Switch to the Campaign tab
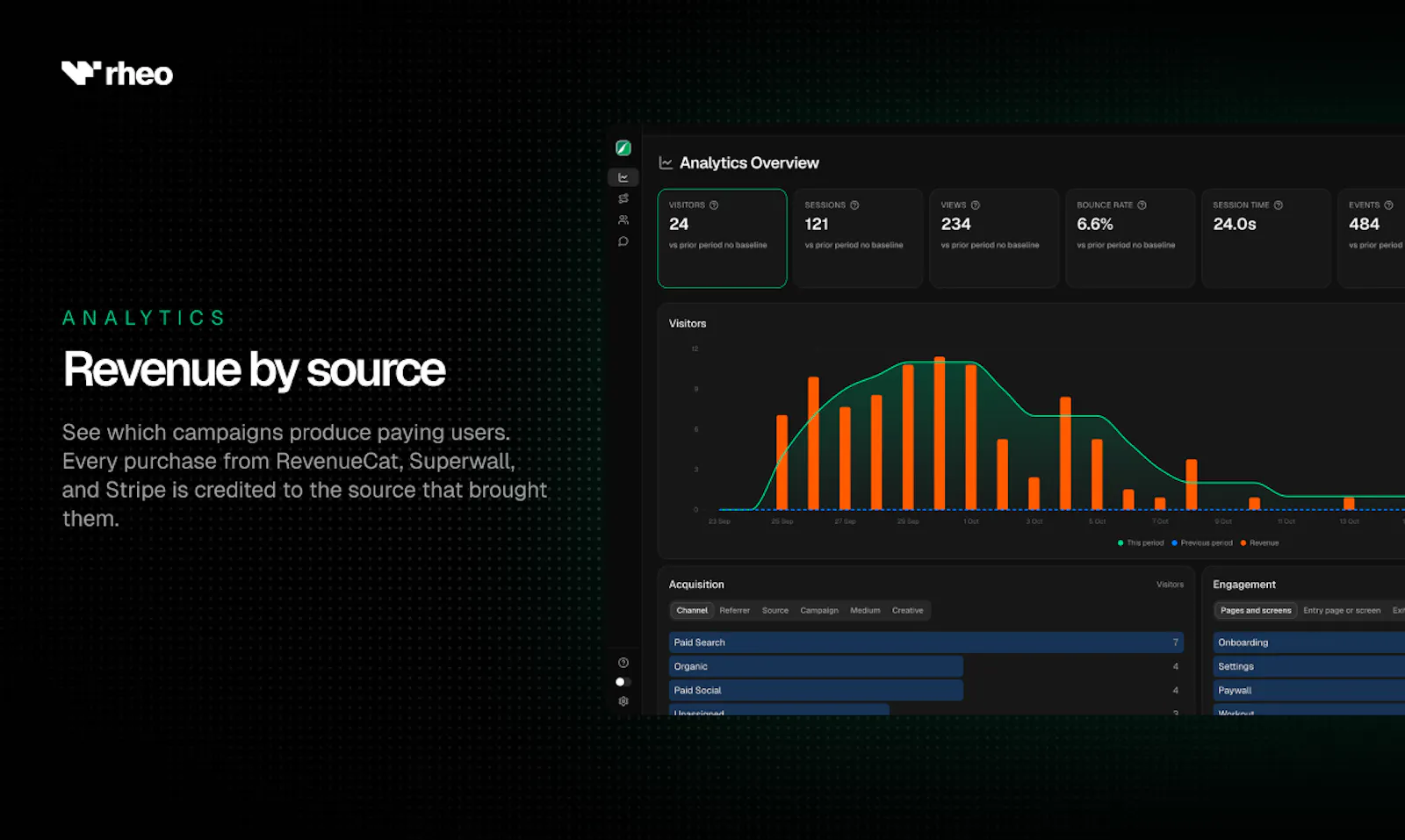This screenshot has width=1405, height=840. [819, 611]
